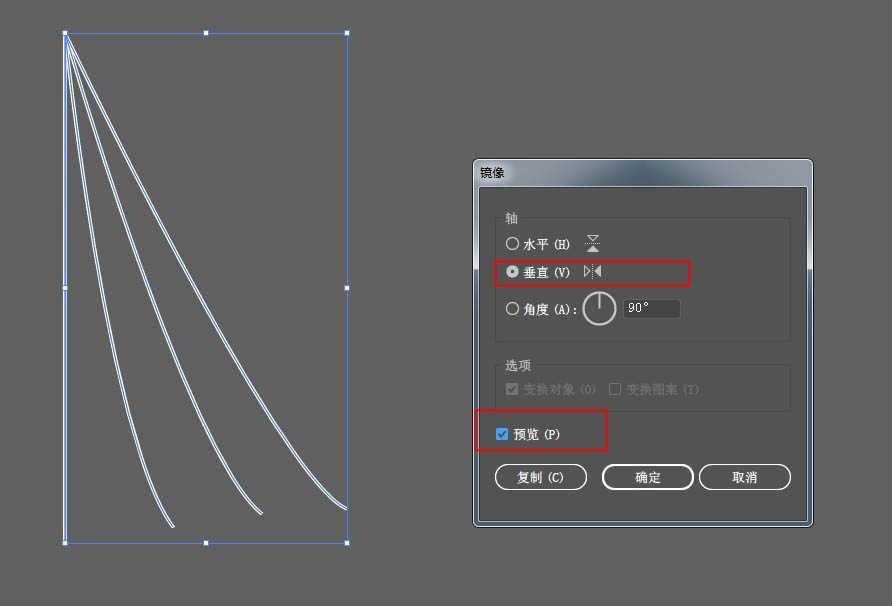Image resolution: width=892 pixels, height=606 pixels.
Task: Toggle the Preview (预览) checkbox
Action: coord(502,434)
